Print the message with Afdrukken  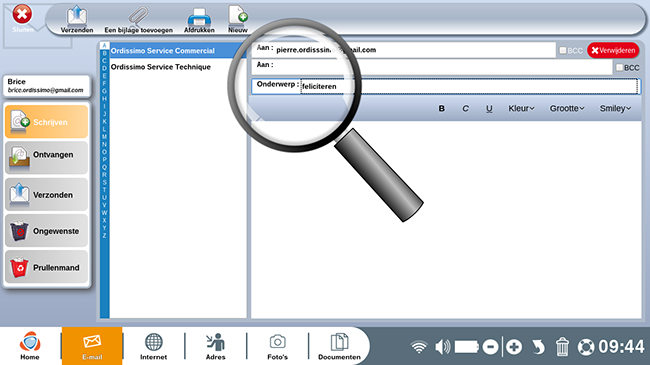199,19
